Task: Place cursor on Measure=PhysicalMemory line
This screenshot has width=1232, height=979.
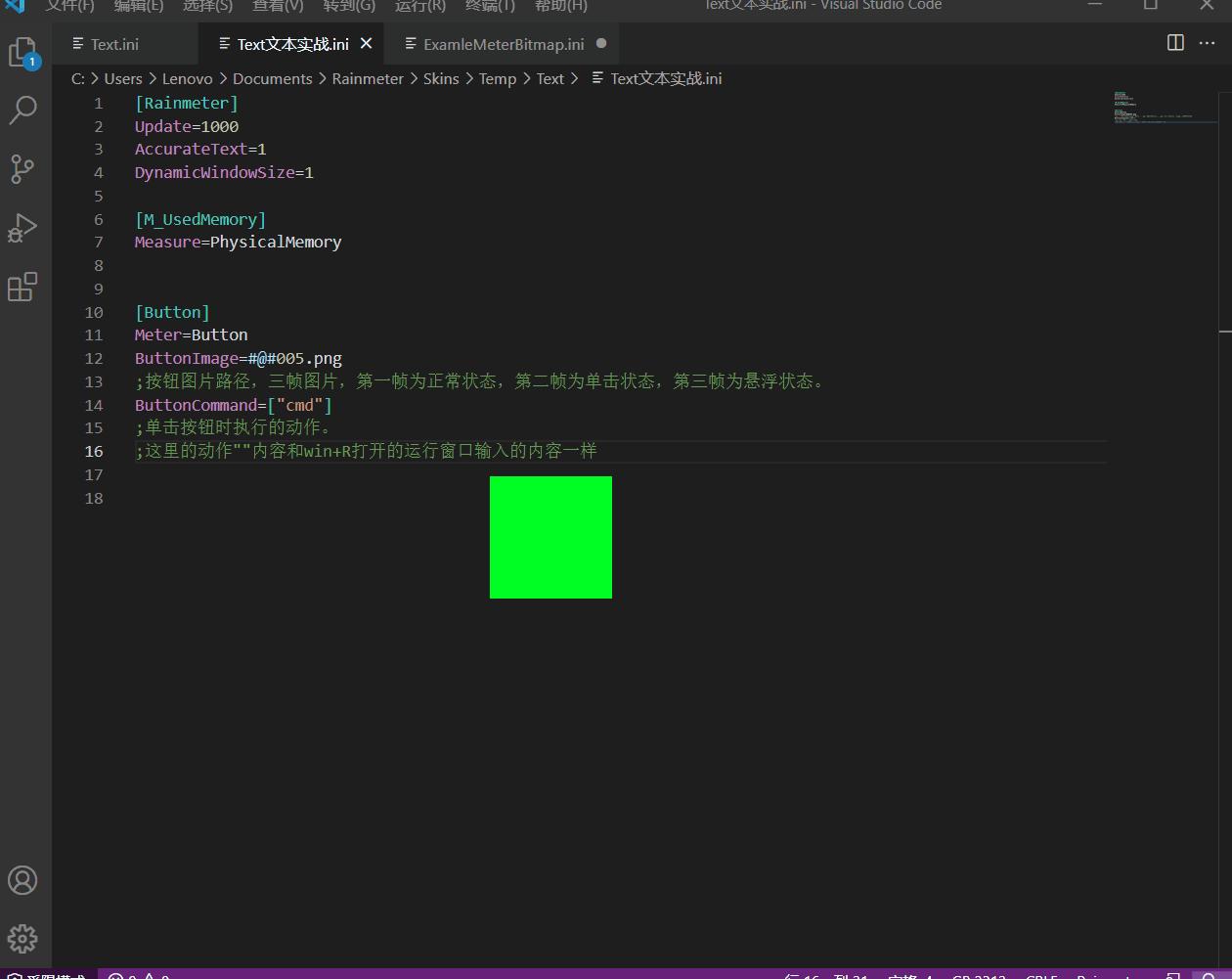Action: pyautogui.click(x=239, y=242)
